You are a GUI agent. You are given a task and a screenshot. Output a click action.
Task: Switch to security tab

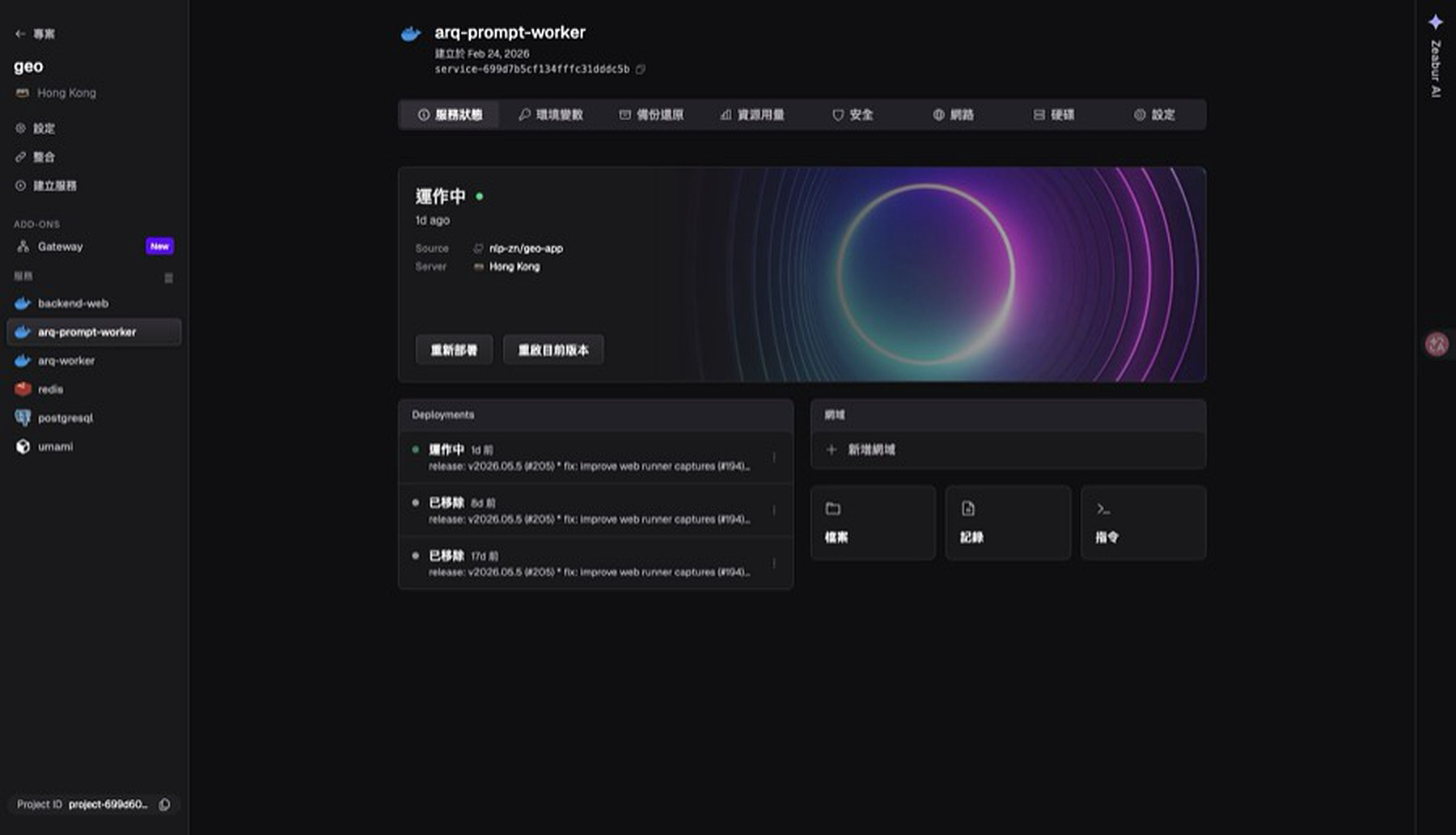853,115
